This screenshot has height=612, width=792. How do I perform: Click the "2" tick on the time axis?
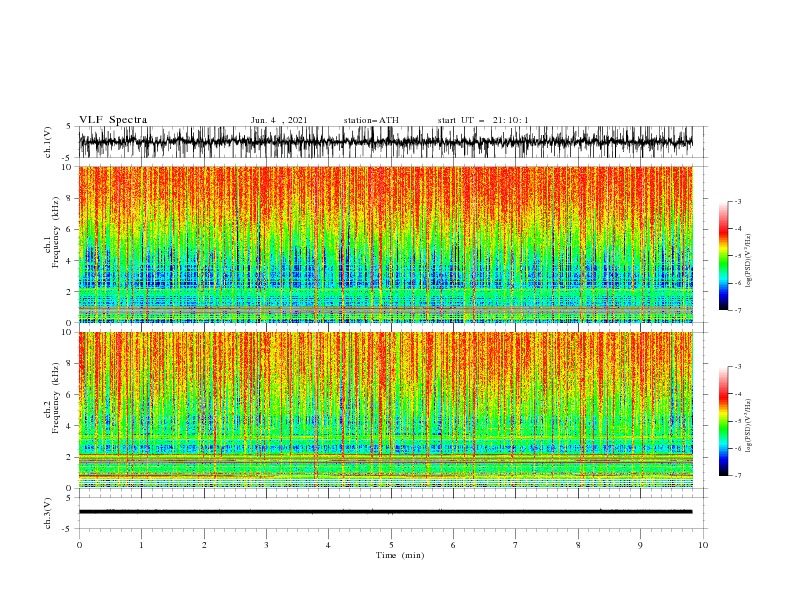(204, 545)
